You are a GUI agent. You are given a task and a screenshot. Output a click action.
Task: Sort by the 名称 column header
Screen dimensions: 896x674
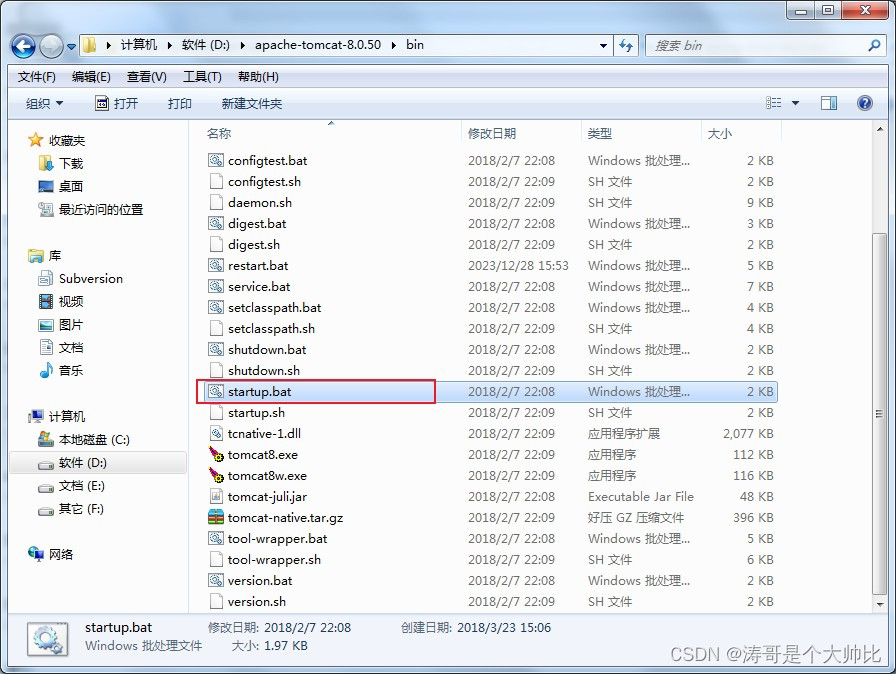219,133
